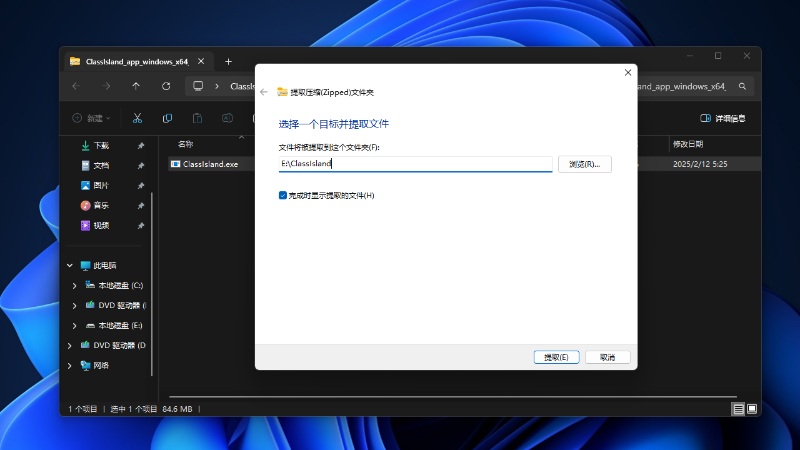Expand 本地磁盘 (C:) tree node
Viewport: 800px width, 450px height.
click(74, 286)
